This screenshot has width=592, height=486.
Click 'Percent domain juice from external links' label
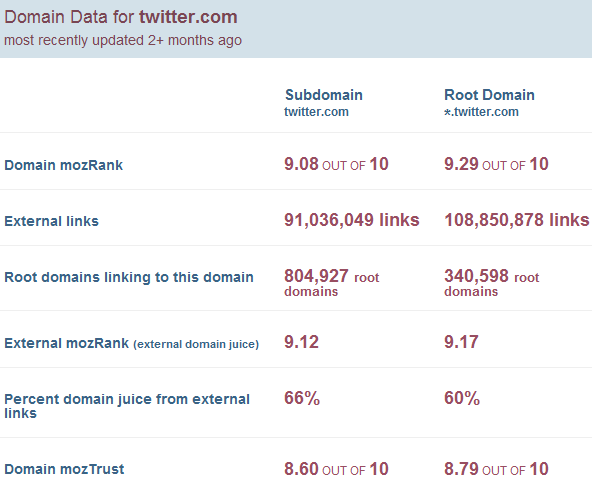[127, 406]
